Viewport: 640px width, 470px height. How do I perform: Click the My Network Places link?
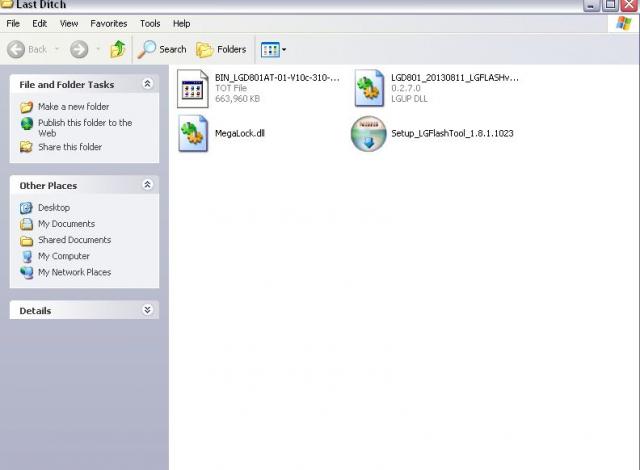tap(74, 272)
